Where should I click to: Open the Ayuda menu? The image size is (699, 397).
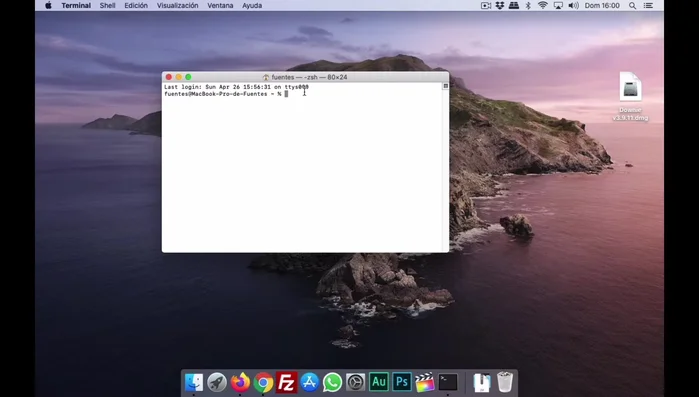click(x=252, y=5)
